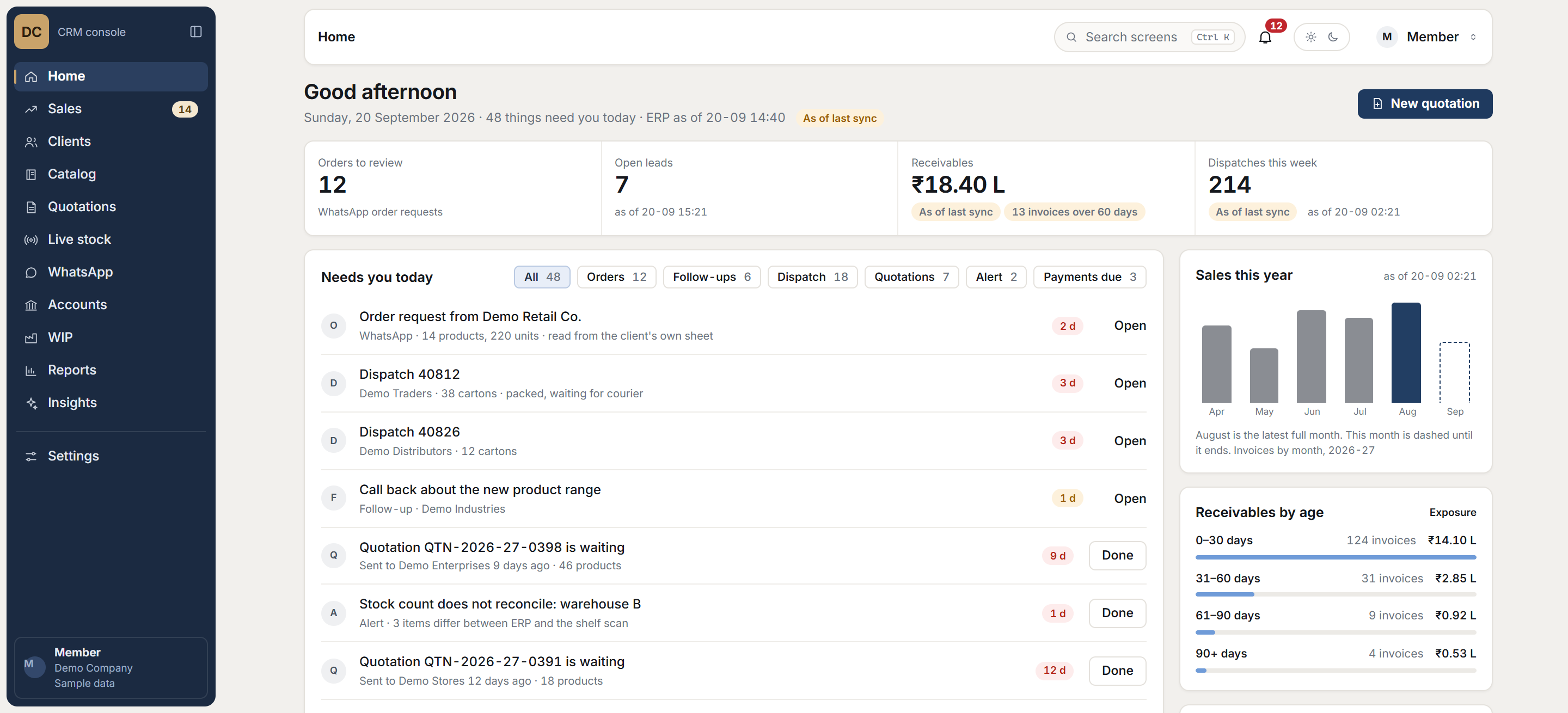Select the All 48 filter tab
This screenshot has width=1568, height=713.
tap(542, 277)
